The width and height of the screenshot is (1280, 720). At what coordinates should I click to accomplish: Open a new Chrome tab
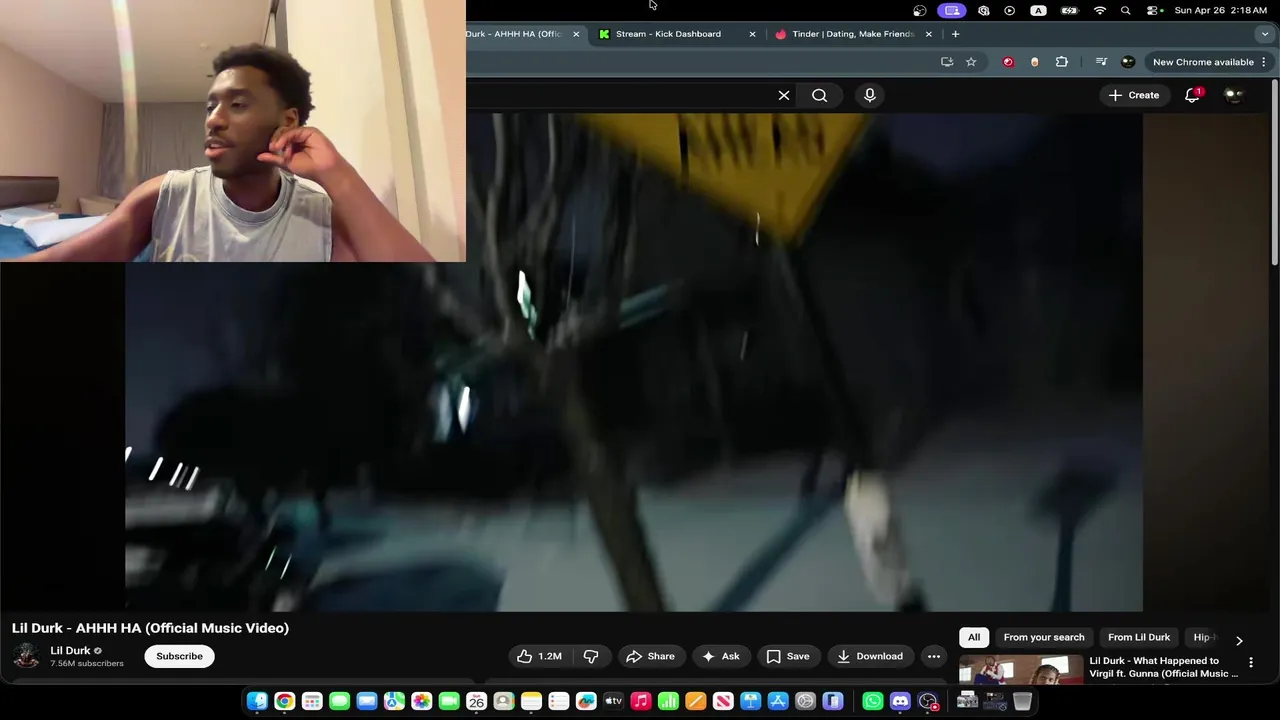tap(955, 34)
